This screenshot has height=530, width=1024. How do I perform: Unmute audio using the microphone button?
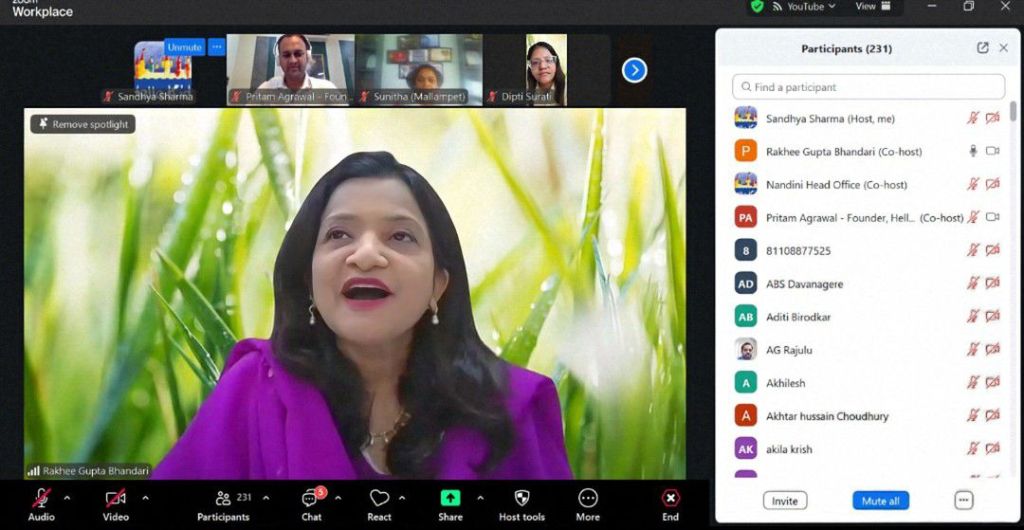point(41,498)
